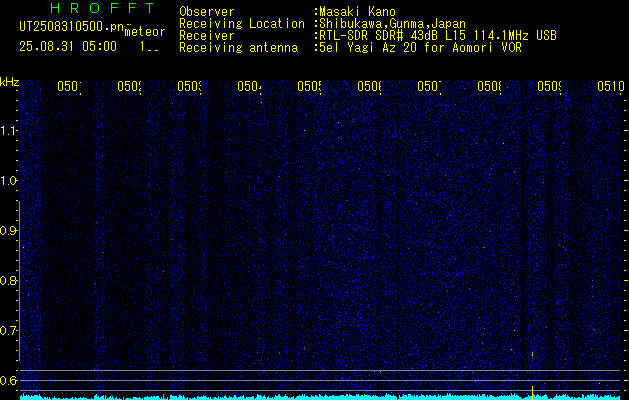
Task: Click the Receiving Location label
Action: pyautogui.click(x=242, y=24)
